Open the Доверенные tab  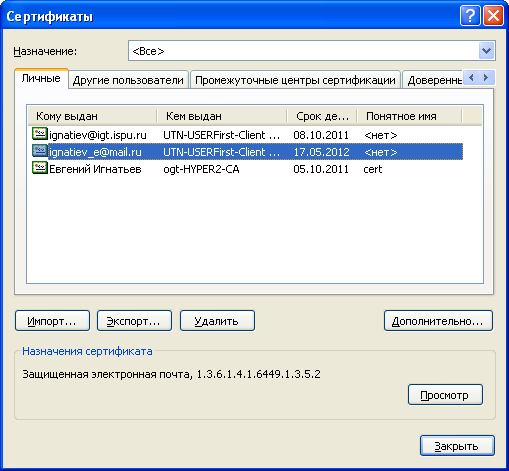[433, 80]
